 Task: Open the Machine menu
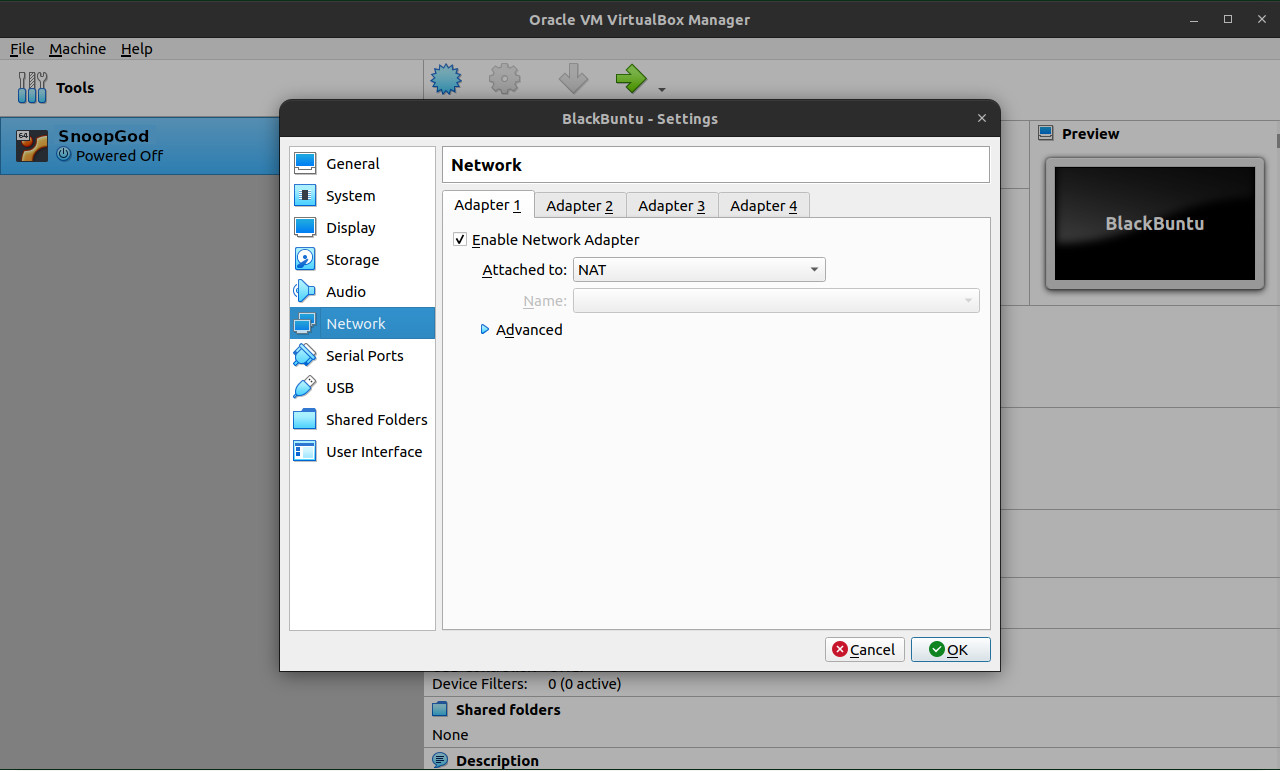point(77,49)
